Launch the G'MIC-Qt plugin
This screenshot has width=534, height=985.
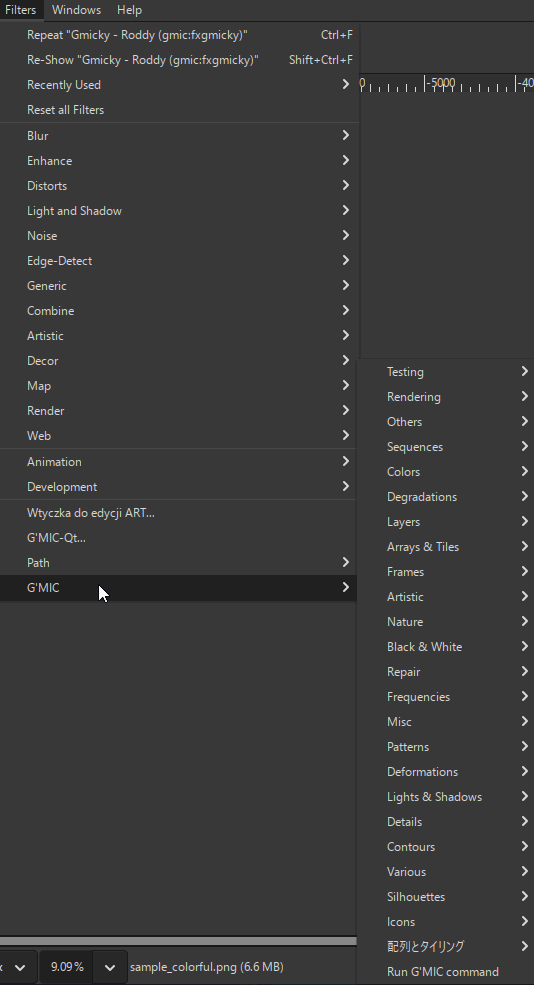178,538
